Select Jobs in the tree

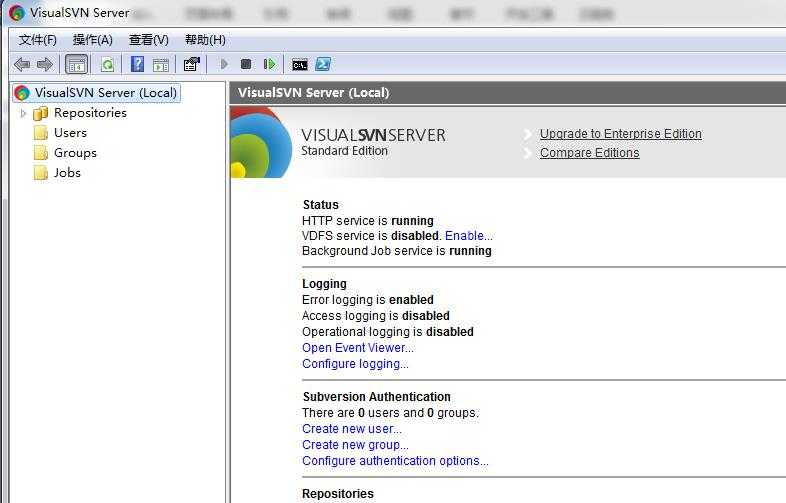(67, 173)
